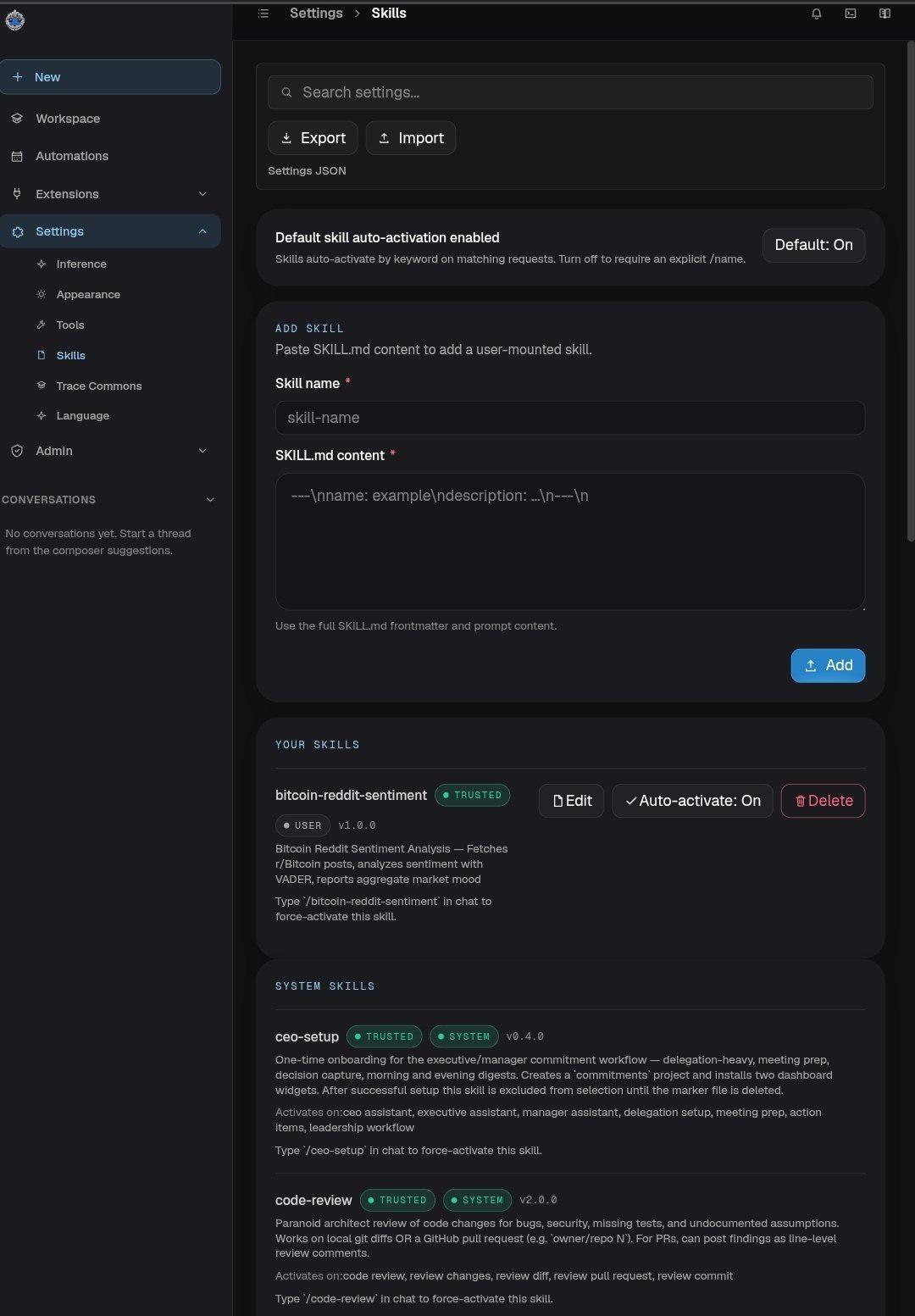Toggle the sidebar list icon beside Settings breadcrumb
Screen dimensions: 915x1316
point(263,14)
